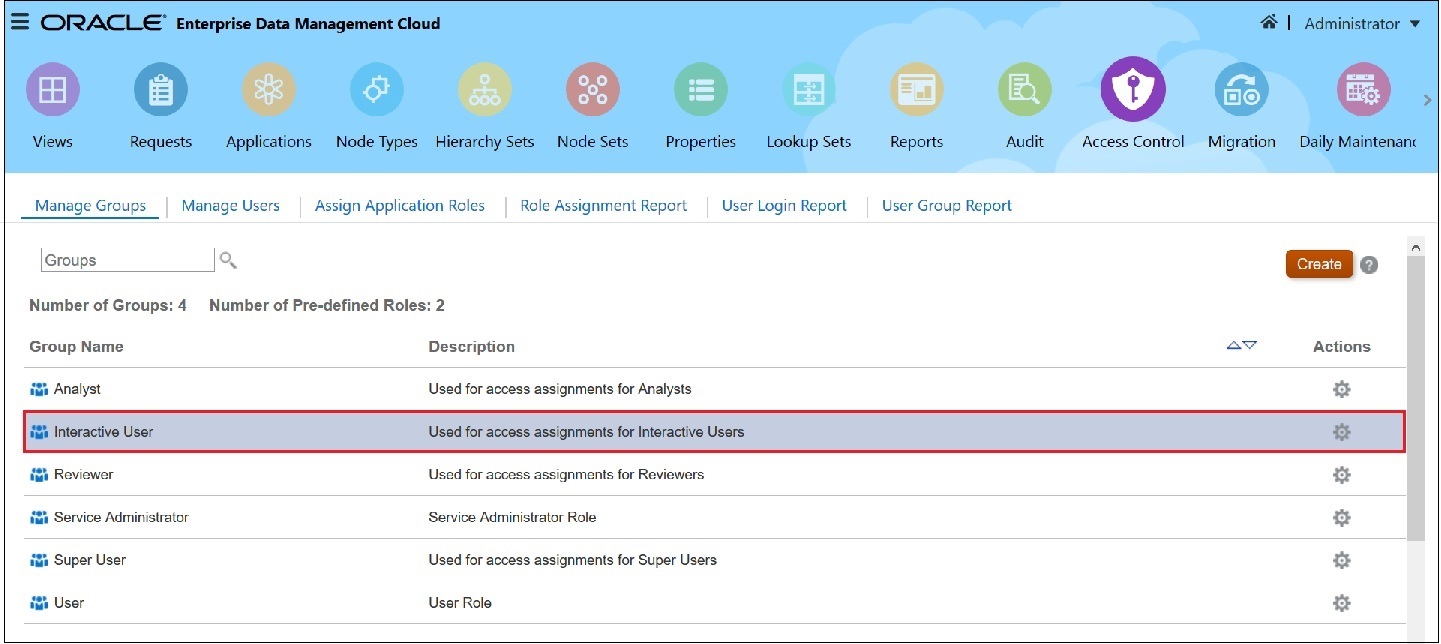This screenshot has height=644, width=1441.
Task: Open Actions gear for Super User
Action: (1342, 560)
